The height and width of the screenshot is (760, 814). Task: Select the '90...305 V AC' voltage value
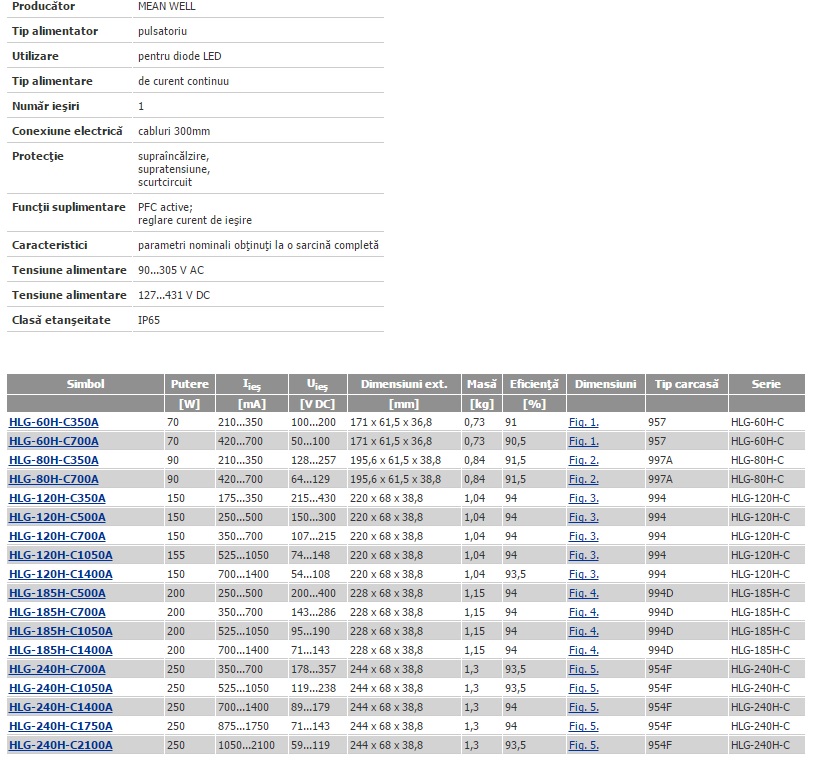click(x=171, y=270)
